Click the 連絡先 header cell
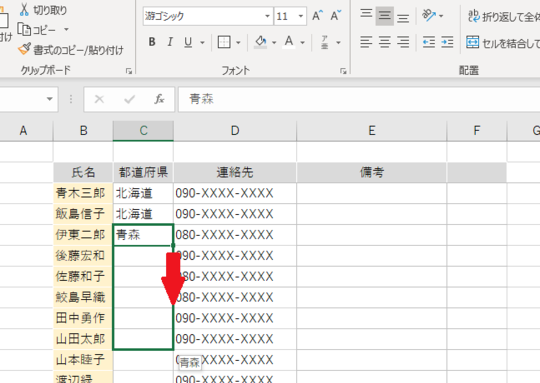The width and height of the screenshot is (540, 383). 235,172
